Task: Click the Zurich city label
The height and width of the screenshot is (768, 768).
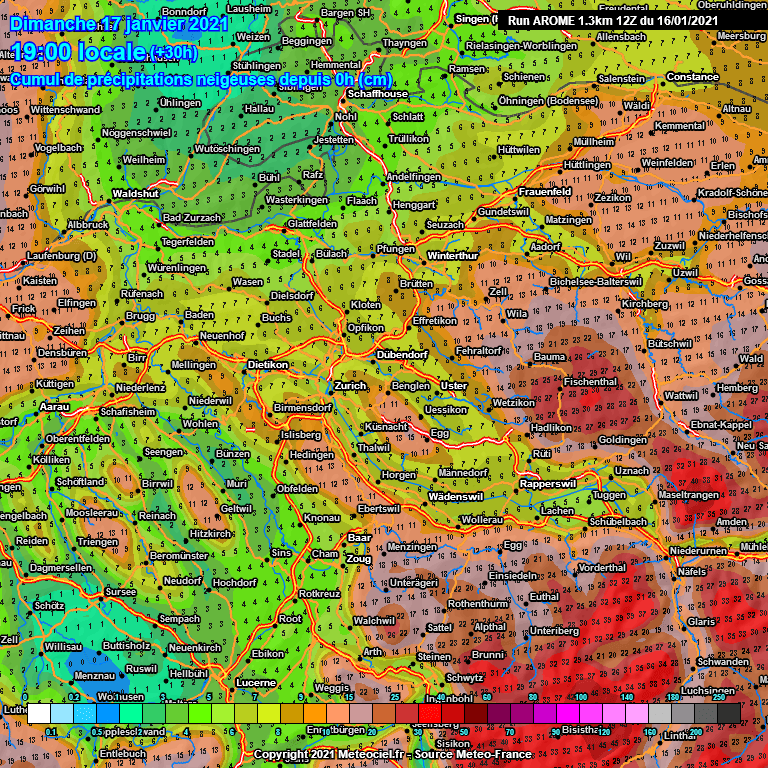Action: point(350,386)
